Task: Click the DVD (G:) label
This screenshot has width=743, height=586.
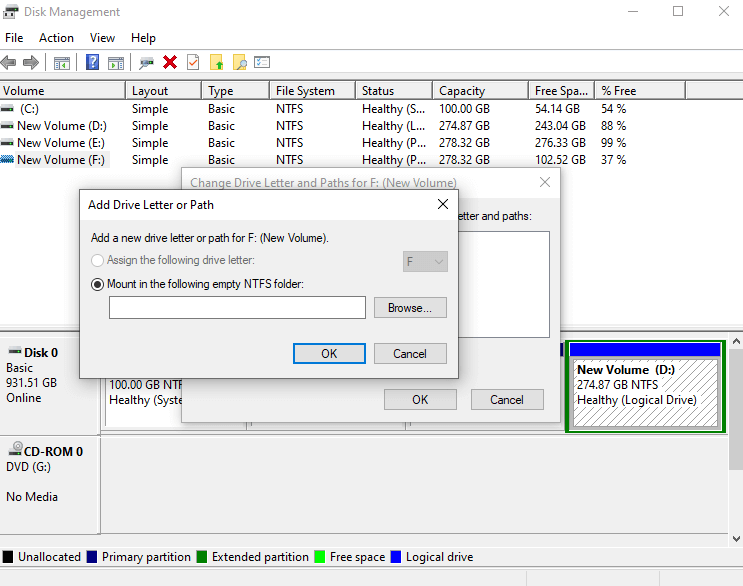Action: 28,467
